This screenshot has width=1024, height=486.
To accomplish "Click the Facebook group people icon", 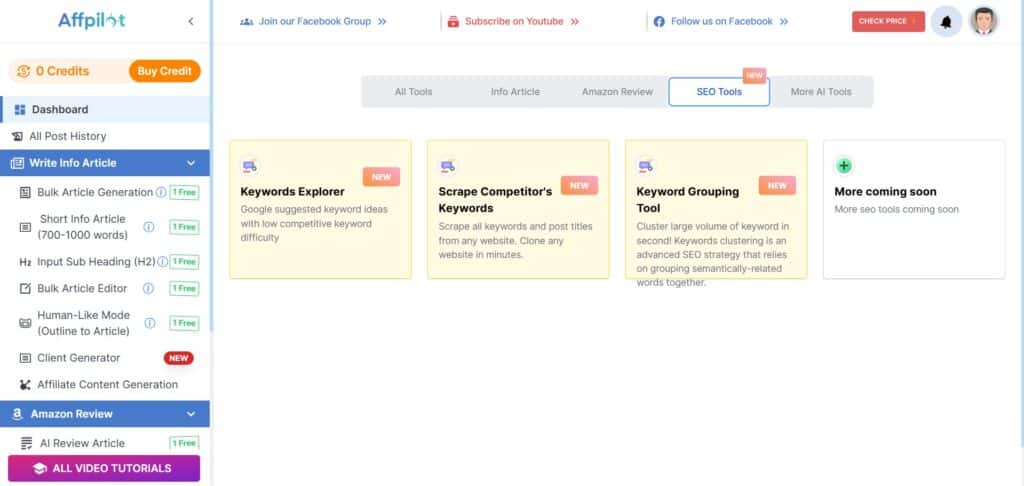I will pyautogui.click(x=246, y=22).
